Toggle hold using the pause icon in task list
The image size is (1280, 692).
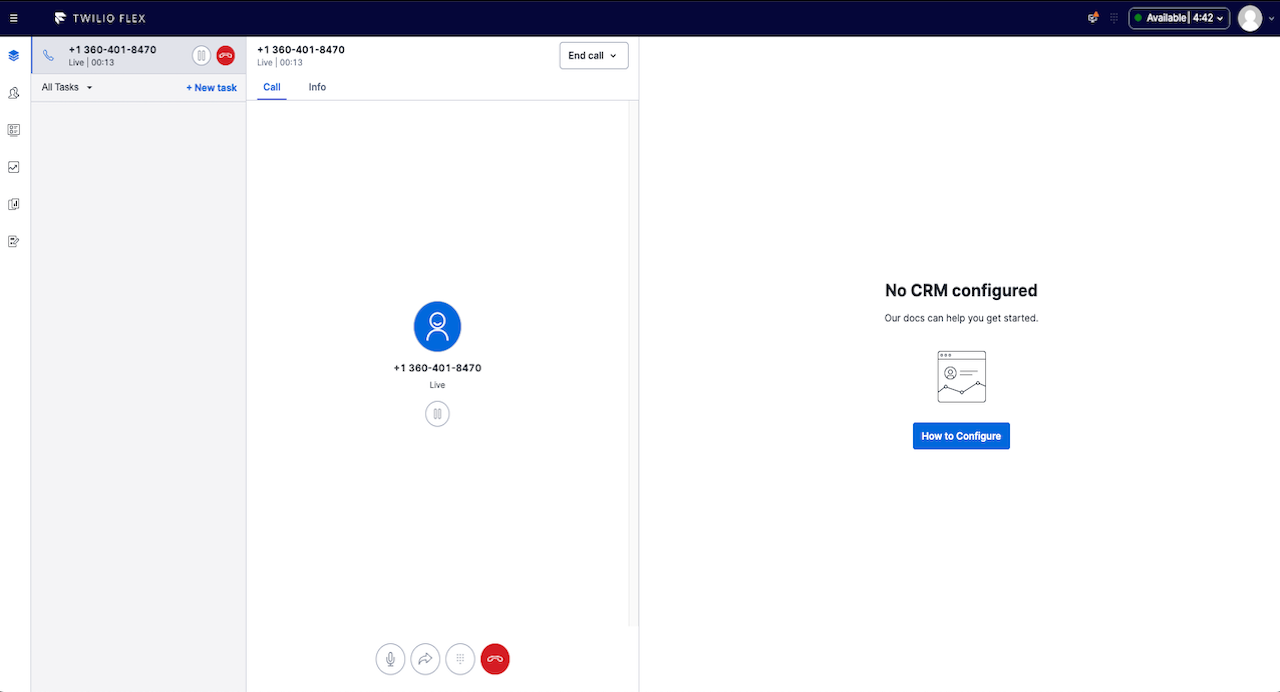point(201,55)
